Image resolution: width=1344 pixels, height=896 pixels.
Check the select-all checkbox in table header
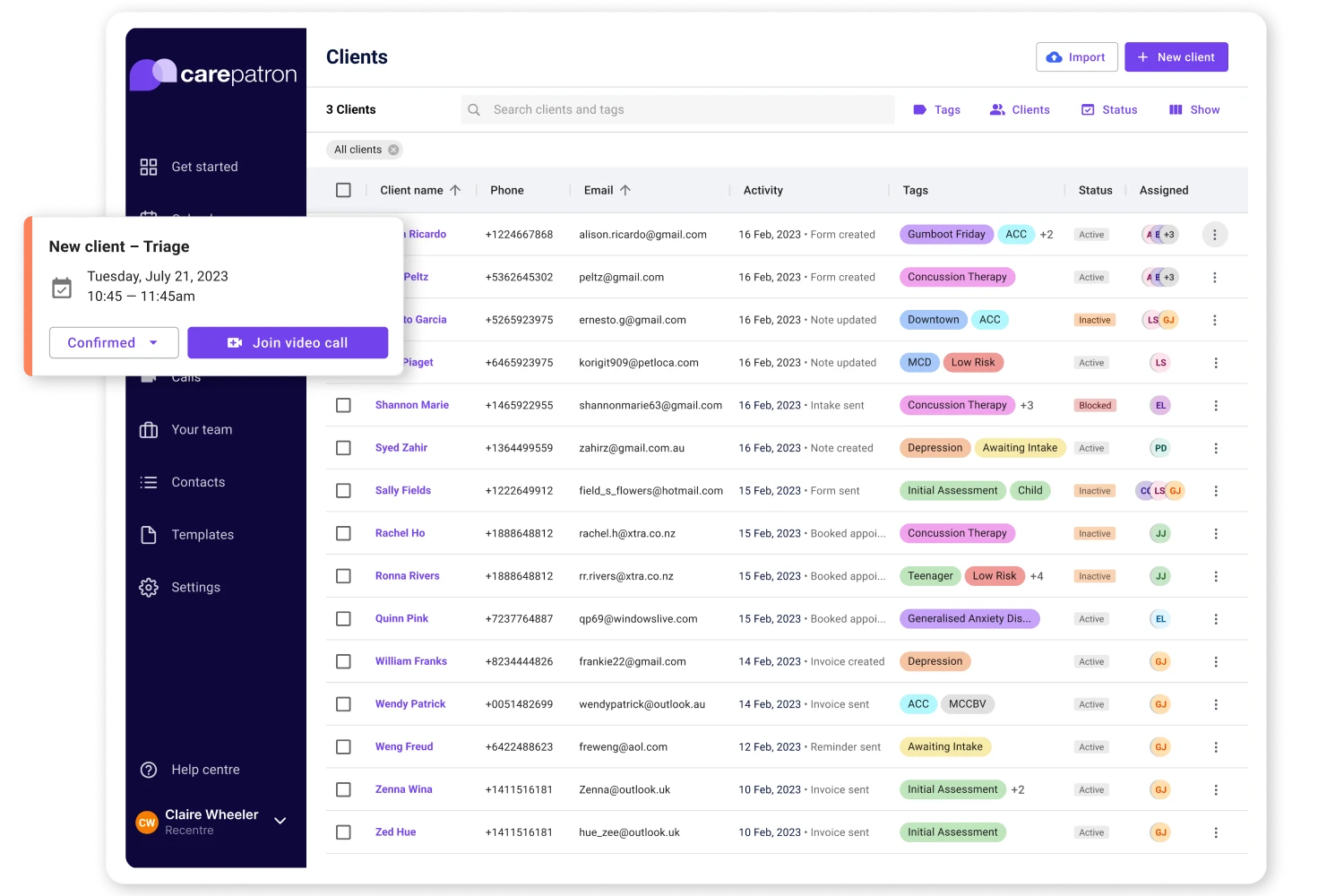tap(343, 190)
